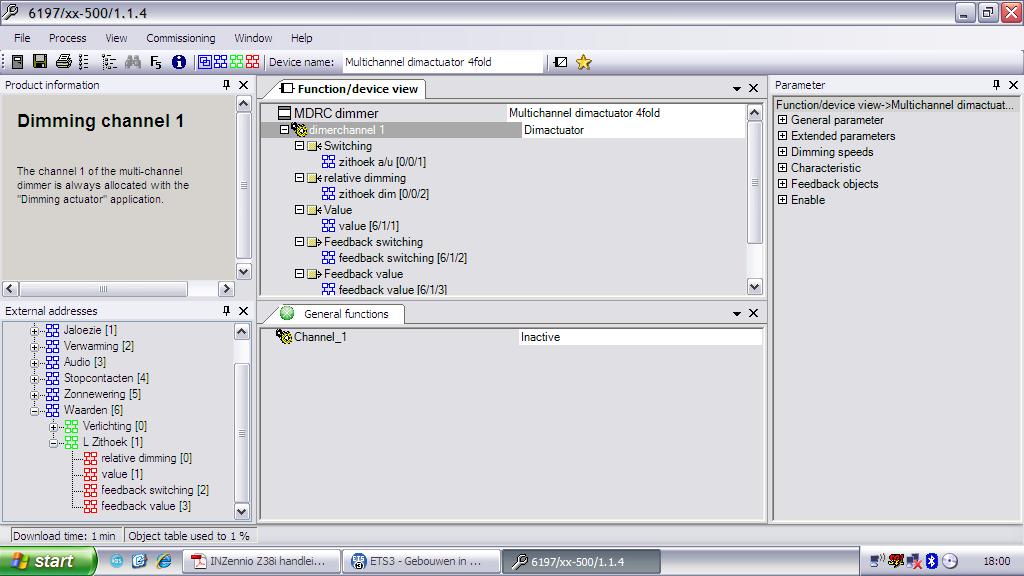This screenshot has height=576, width=1024.
Task: Open the Windows start button
Action: [x=48, y=561]
